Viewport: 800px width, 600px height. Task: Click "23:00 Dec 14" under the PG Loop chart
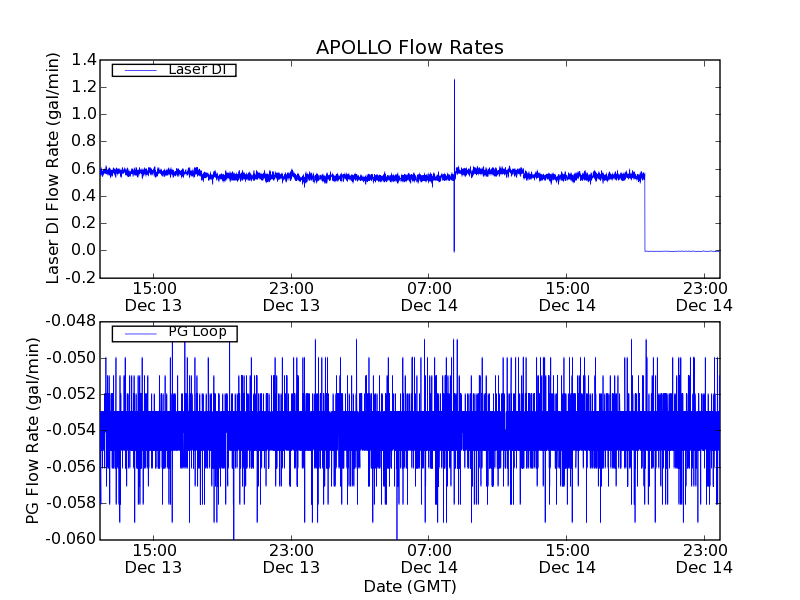click(705, 559)
